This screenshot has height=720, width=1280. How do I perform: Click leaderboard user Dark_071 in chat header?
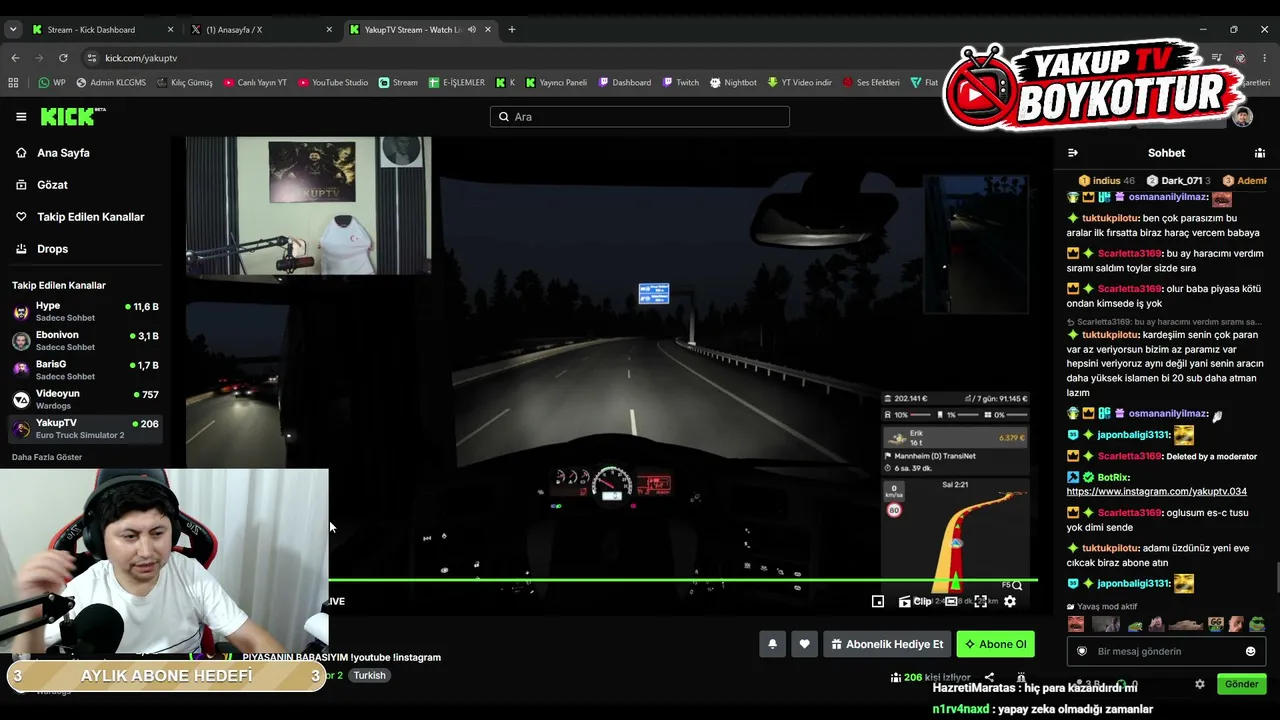pyautogui.click(x=1181, y=181)
